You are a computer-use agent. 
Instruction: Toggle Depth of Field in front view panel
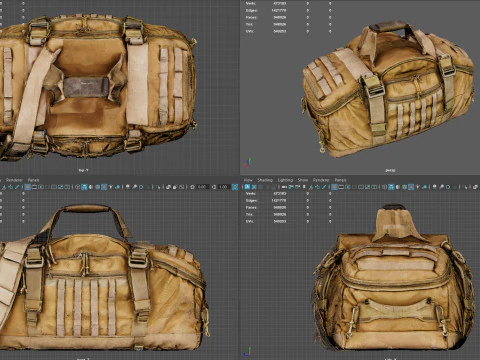coord(148,187)
